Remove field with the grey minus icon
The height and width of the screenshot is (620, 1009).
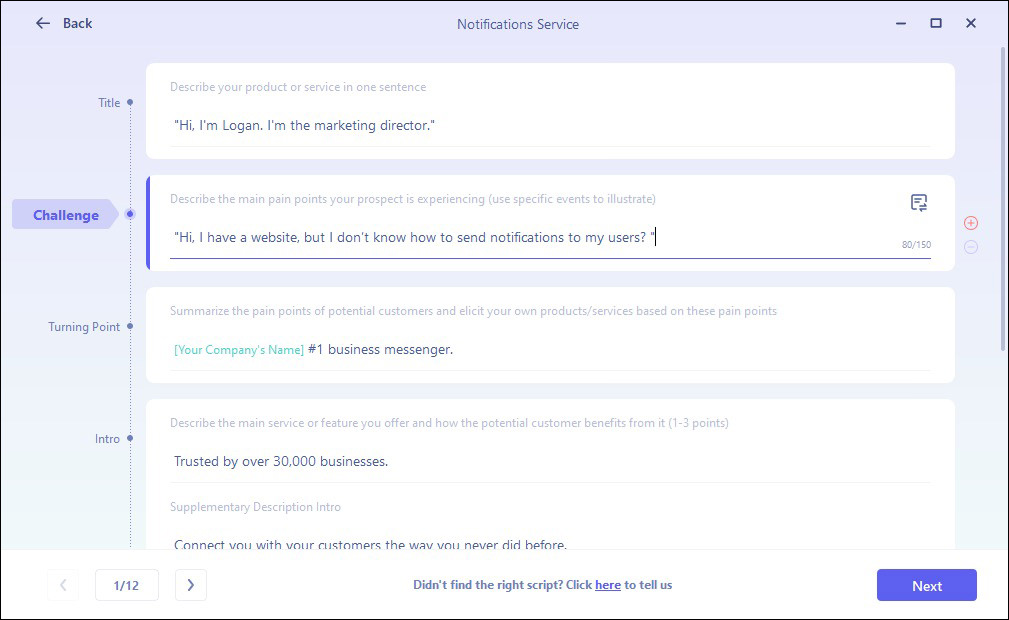(971, 247)
